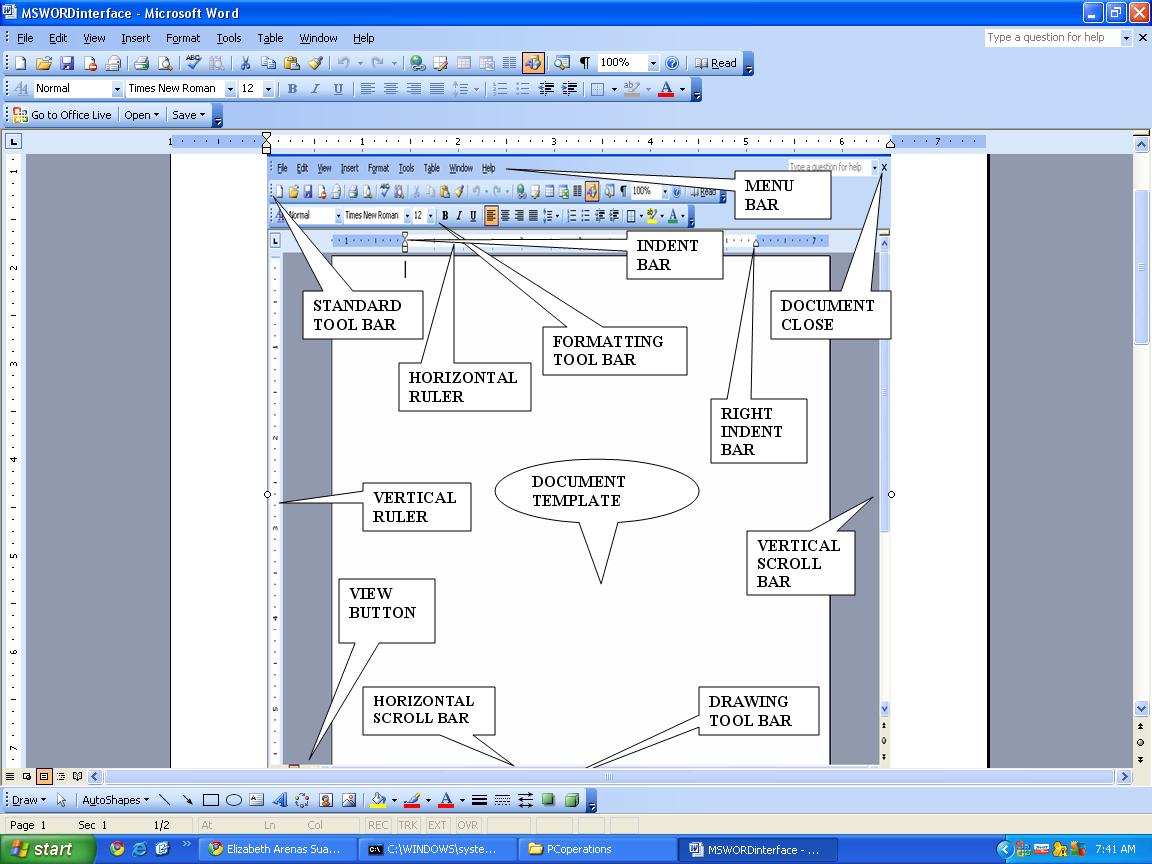Enable overtype mode via the OVR indicator

(x=467, y=825)
